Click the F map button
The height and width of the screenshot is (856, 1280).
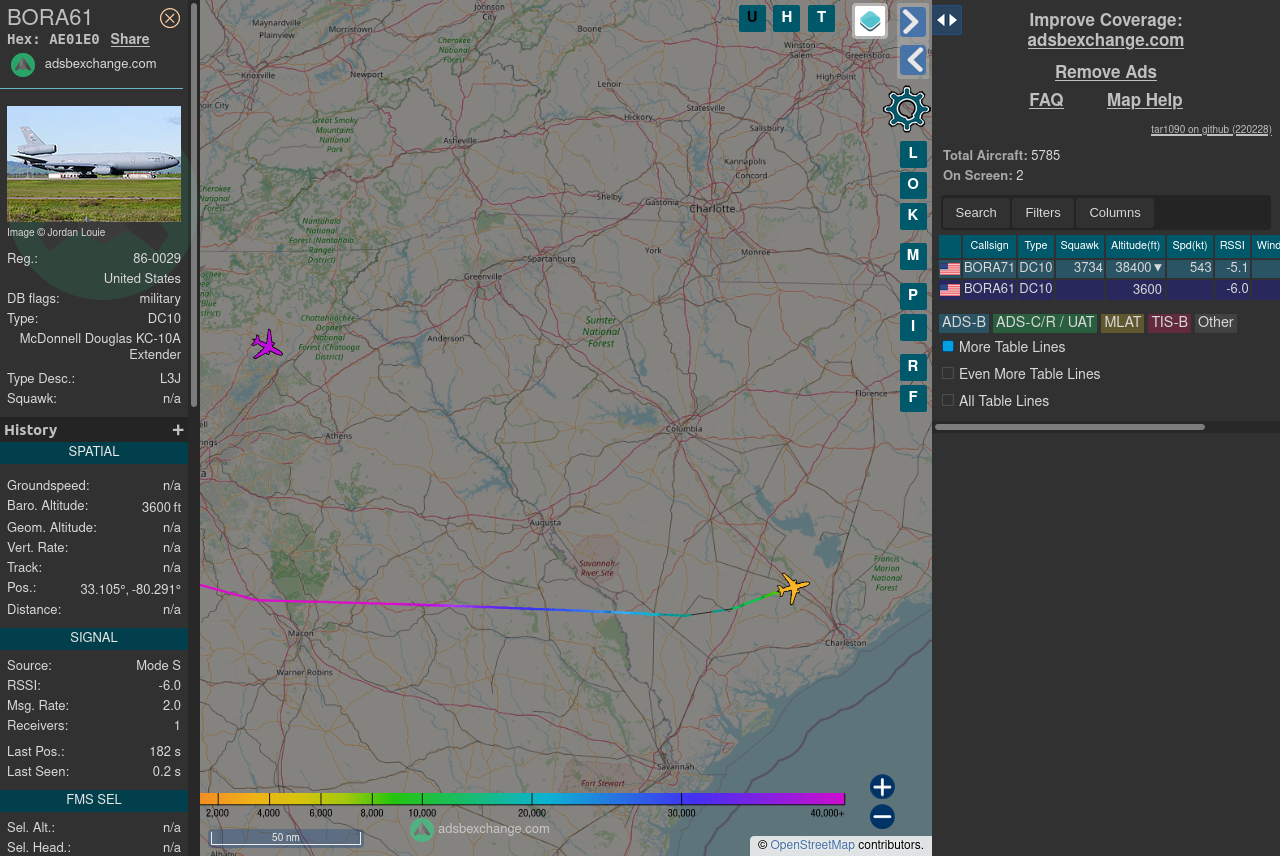pos(913,398)
